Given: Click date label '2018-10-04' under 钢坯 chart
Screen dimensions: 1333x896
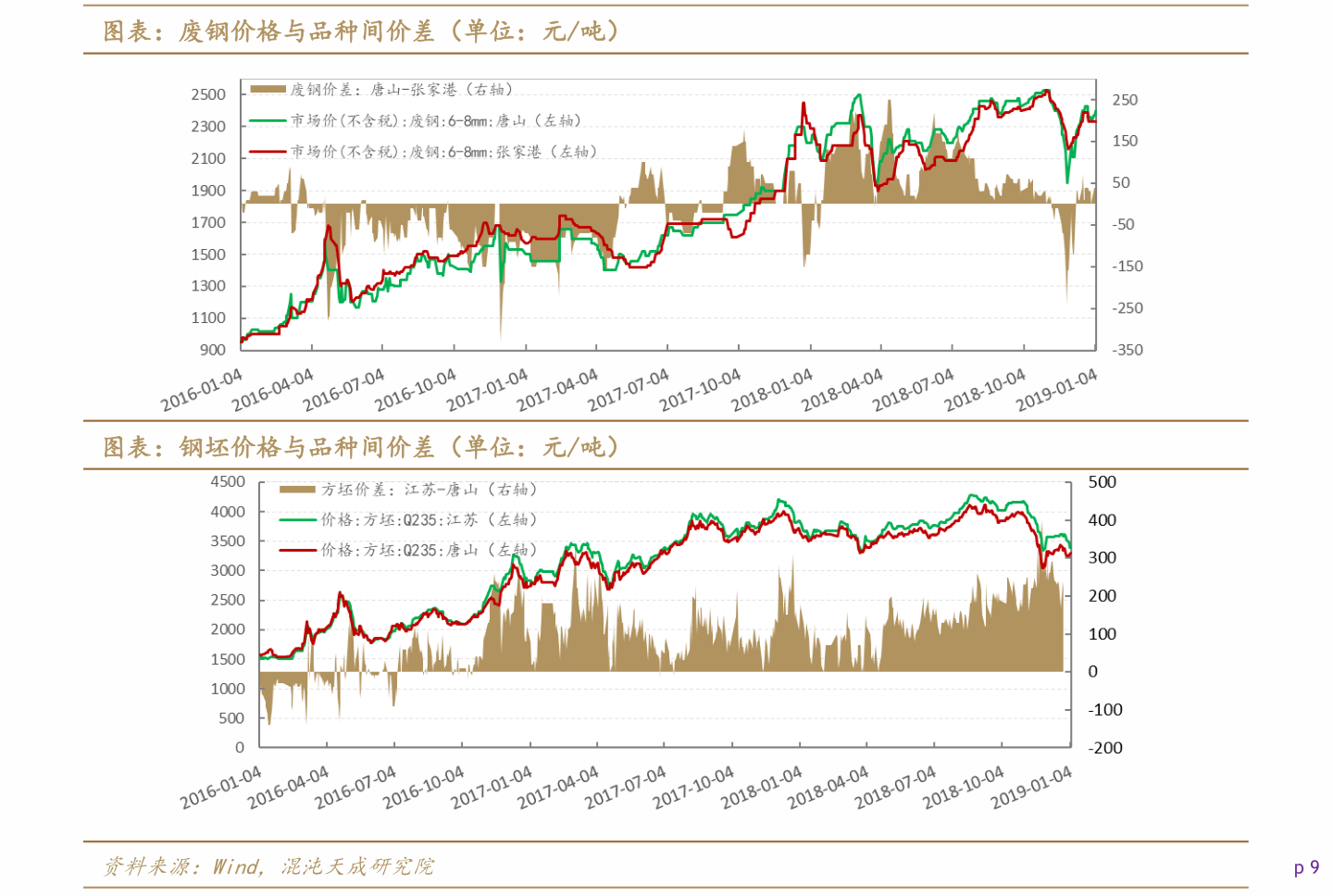Looking at the screenshot, I should [964, 788].
